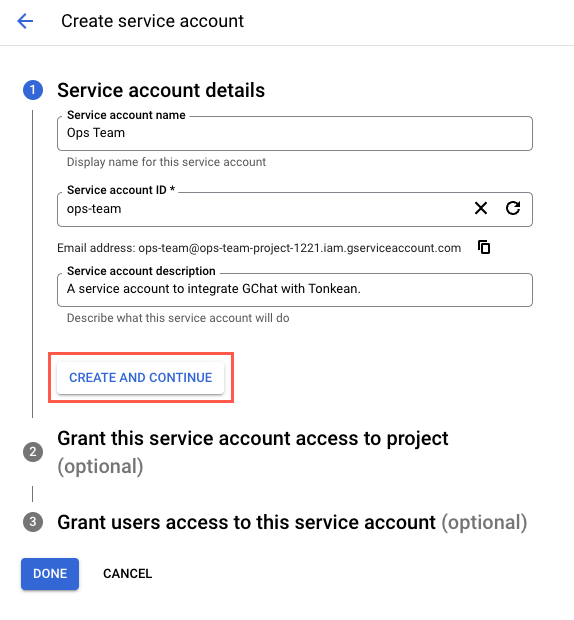The height and width of the screenshot is (620, 574).
Task: Select the Service account details heading
Action: pyautogui.click(x=161, y=90)
